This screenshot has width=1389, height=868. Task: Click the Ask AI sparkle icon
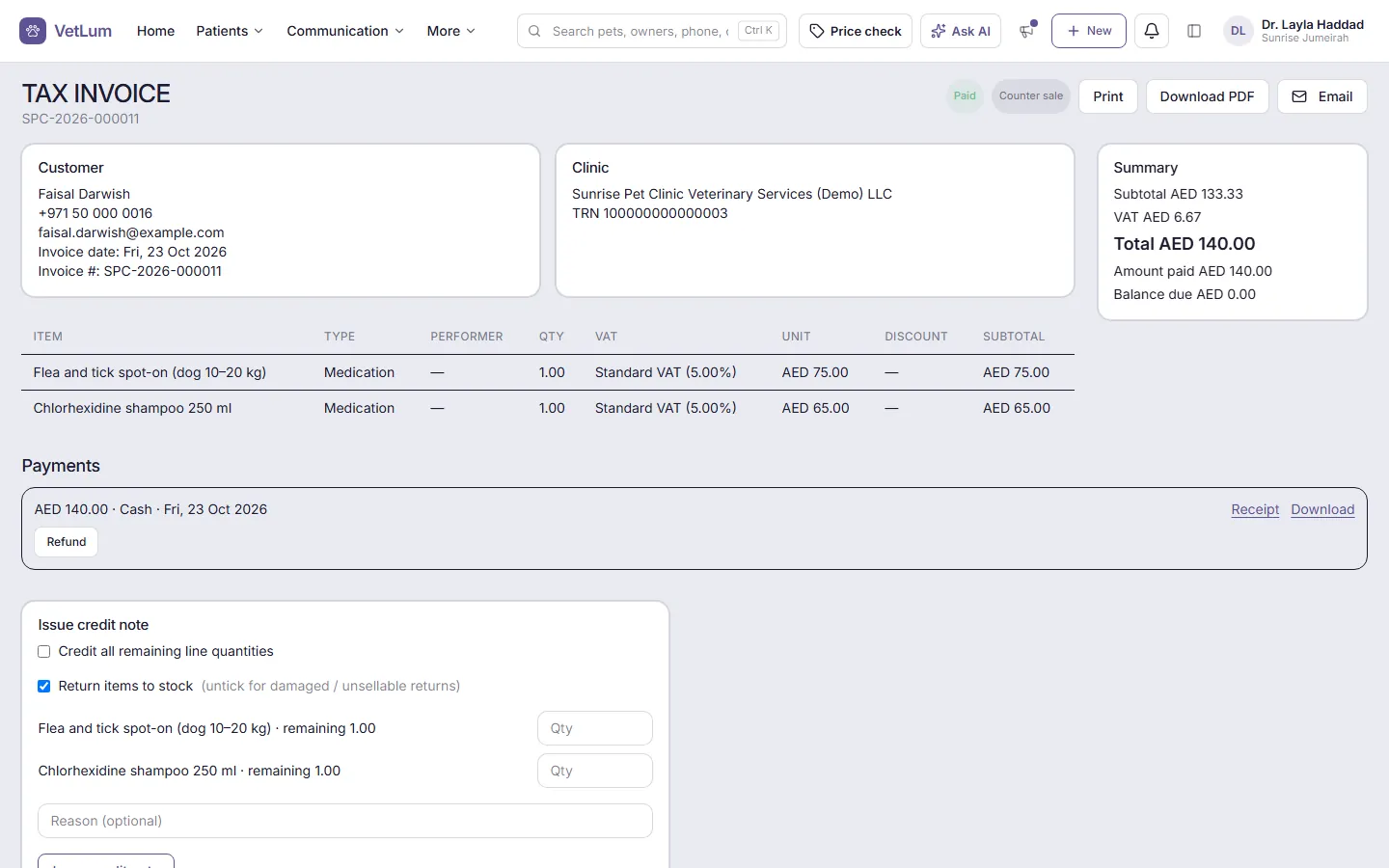(x=938, y=31)
